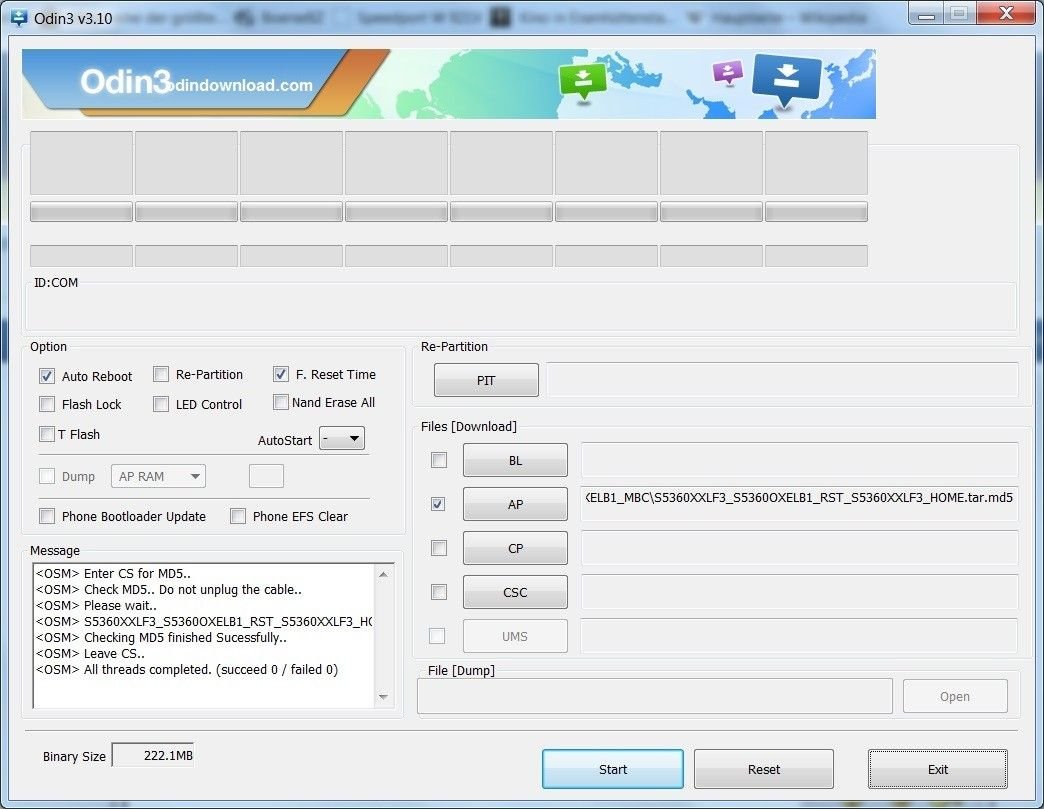The image size is (1044, 809).
Task: Enable the Phone EFS Clear checkbox
Action: click(238, 516)
